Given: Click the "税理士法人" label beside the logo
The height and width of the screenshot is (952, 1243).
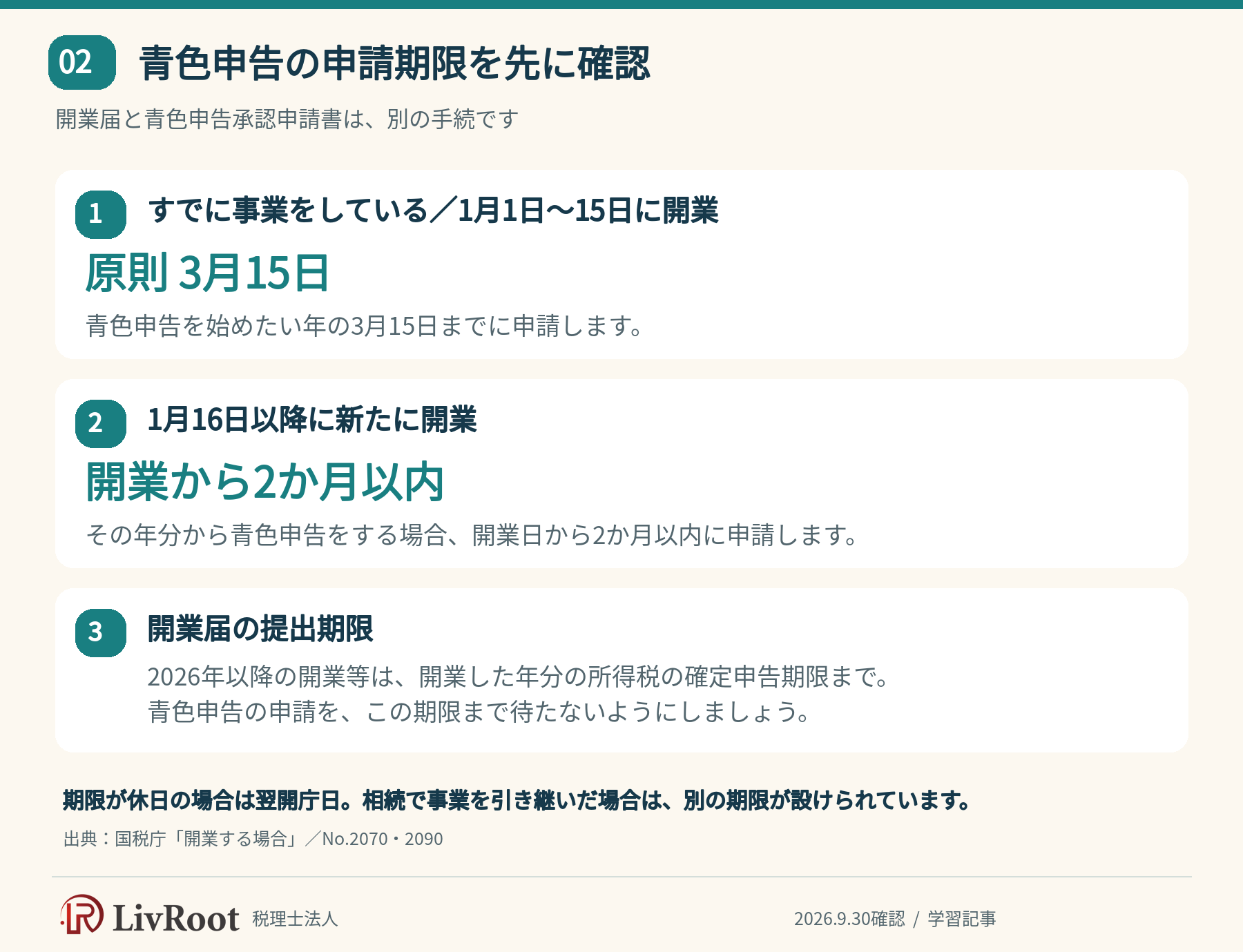Looking at the screenshot, I should 295,919.
